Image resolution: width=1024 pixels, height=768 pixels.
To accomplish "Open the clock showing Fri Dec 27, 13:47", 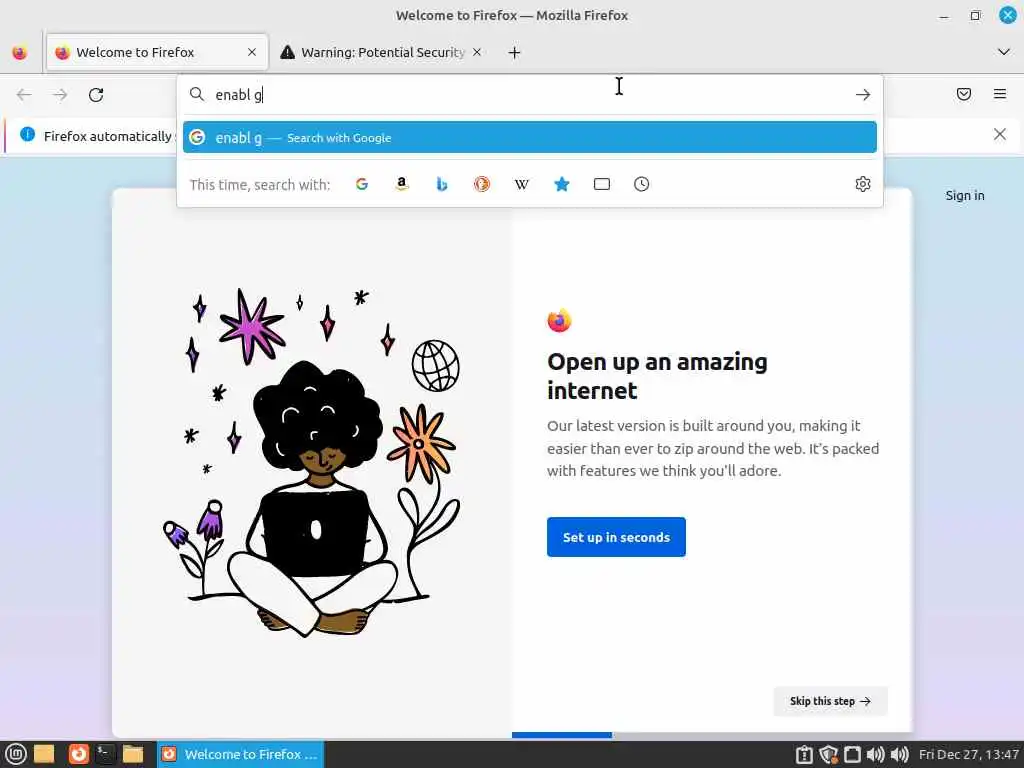I will pyautogui.click(x=968, y=754).
